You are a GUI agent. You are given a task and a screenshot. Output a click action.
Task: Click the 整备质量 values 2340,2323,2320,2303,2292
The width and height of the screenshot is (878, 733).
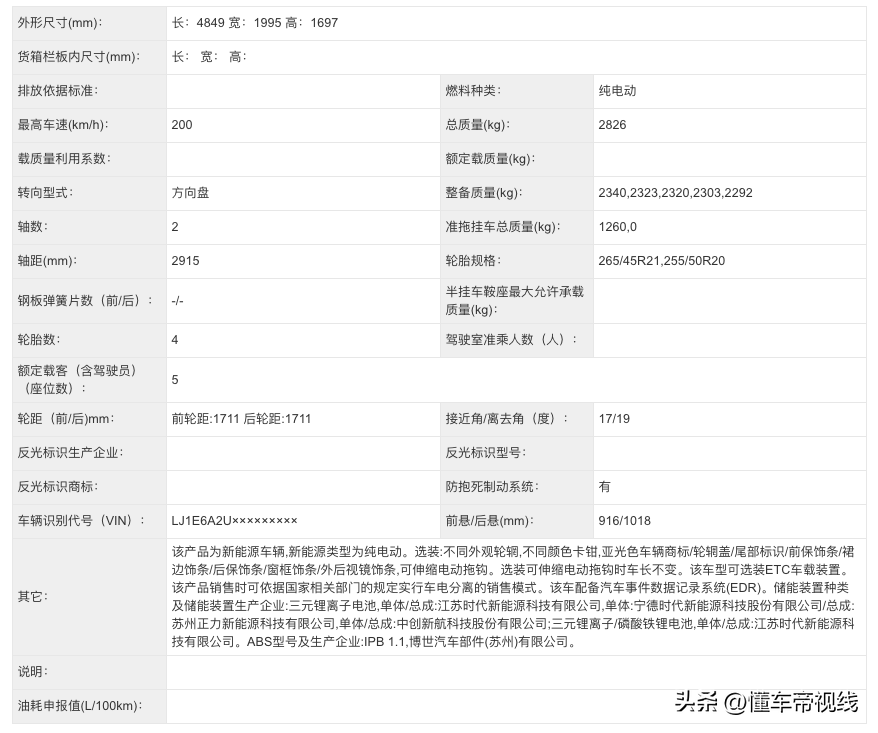click(x=675, y=193)
